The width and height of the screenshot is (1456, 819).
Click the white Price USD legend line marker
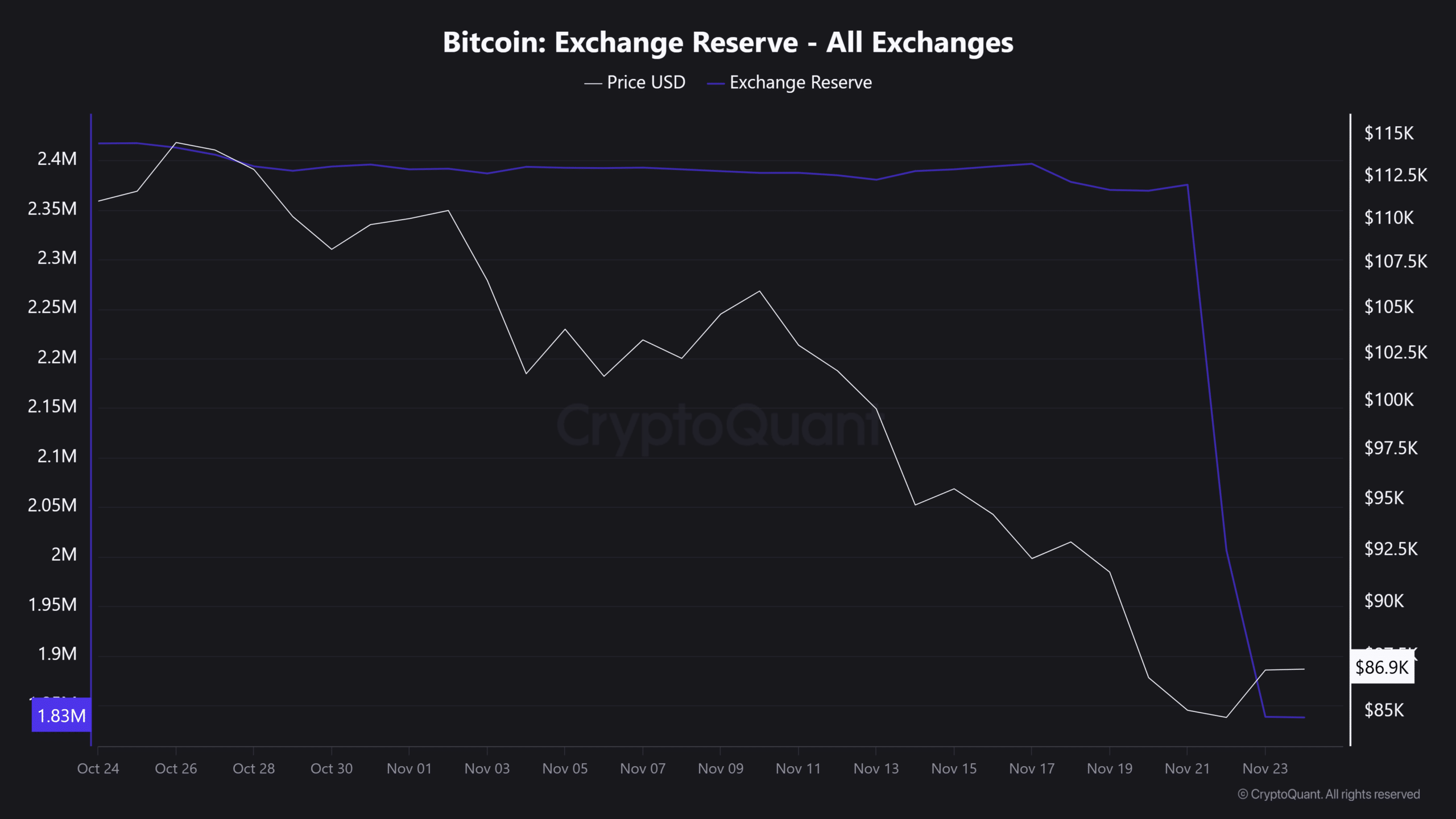(x=593, y=84)
